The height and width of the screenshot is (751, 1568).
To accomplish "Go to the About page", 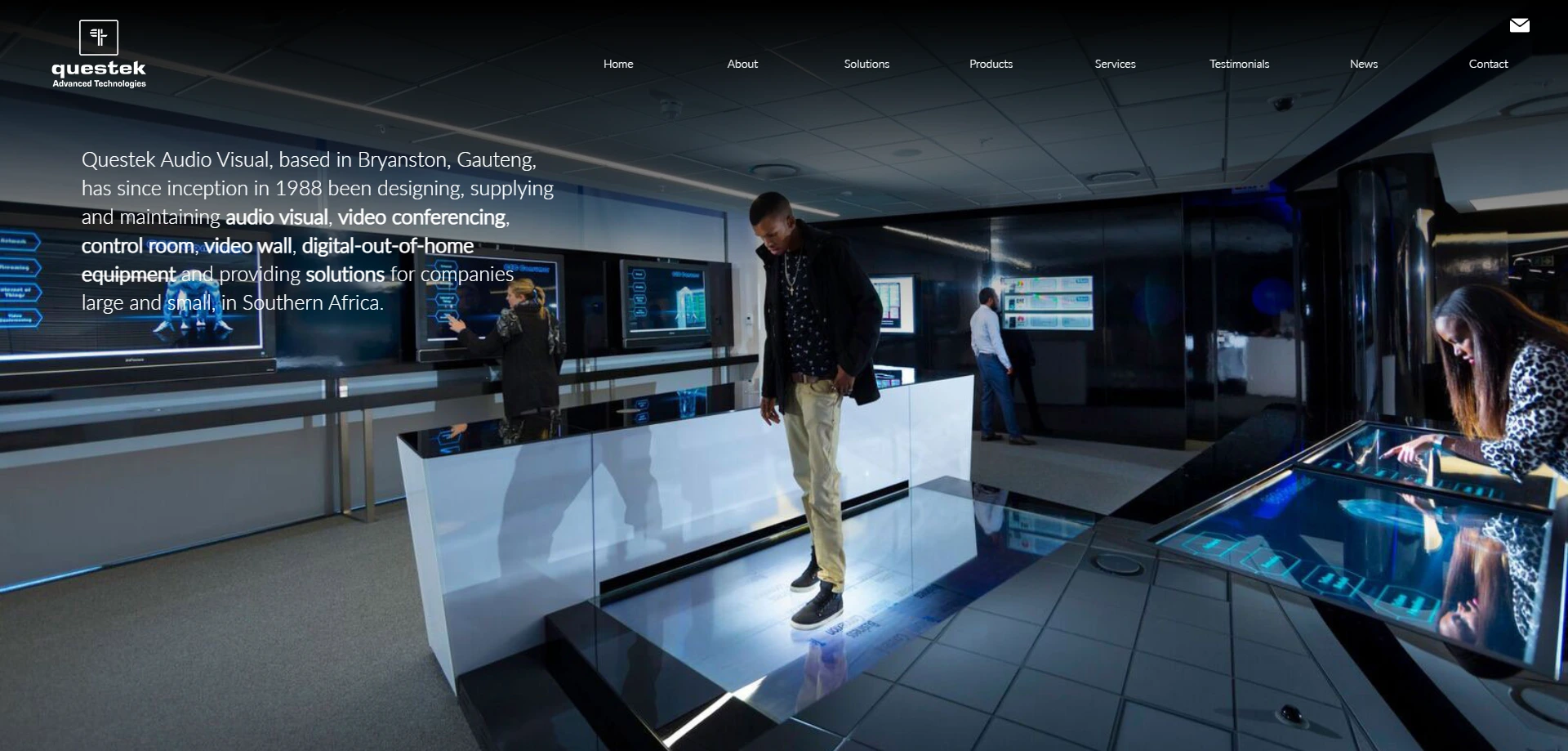I will [742, 64].
